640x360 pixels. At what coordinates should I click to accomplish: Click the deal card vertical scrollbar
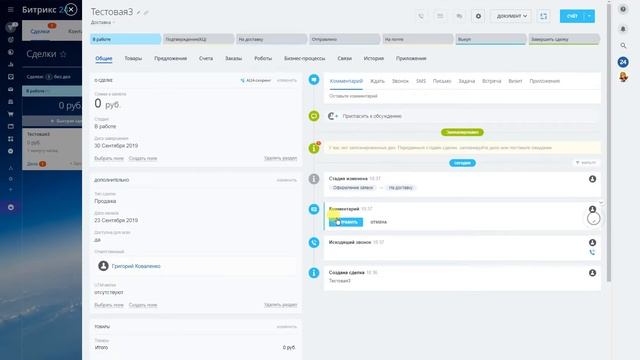click(609, 143)
